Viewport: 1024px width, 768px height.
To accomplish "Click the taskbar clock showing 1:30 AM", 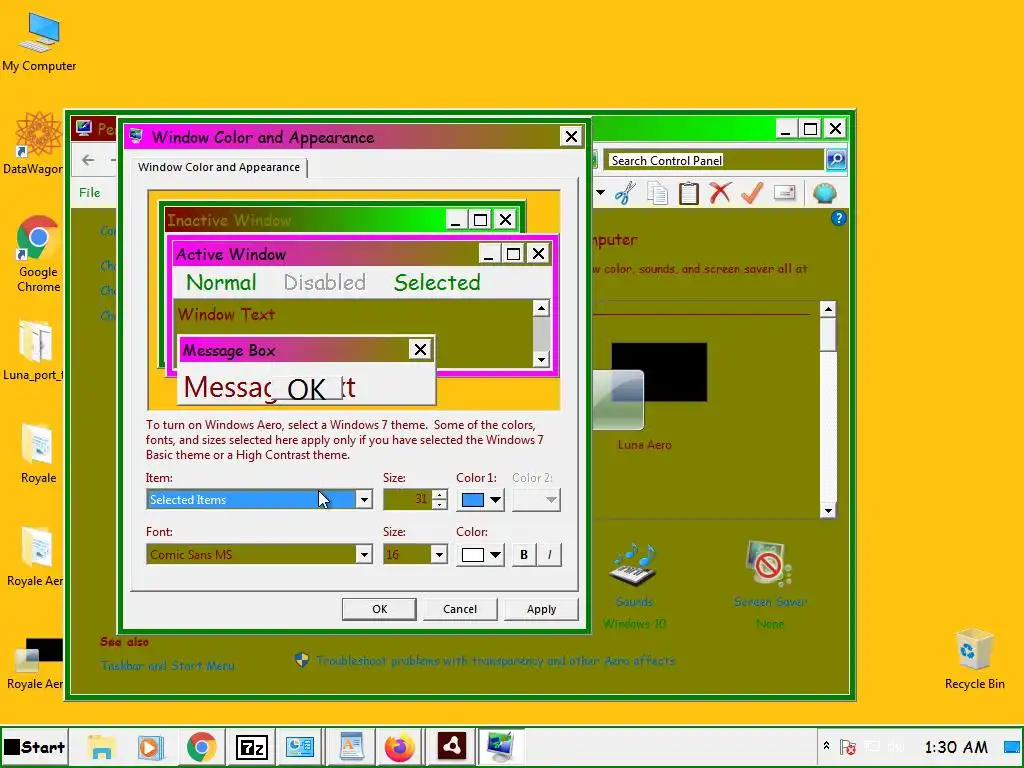I will [x=956, y=747].
